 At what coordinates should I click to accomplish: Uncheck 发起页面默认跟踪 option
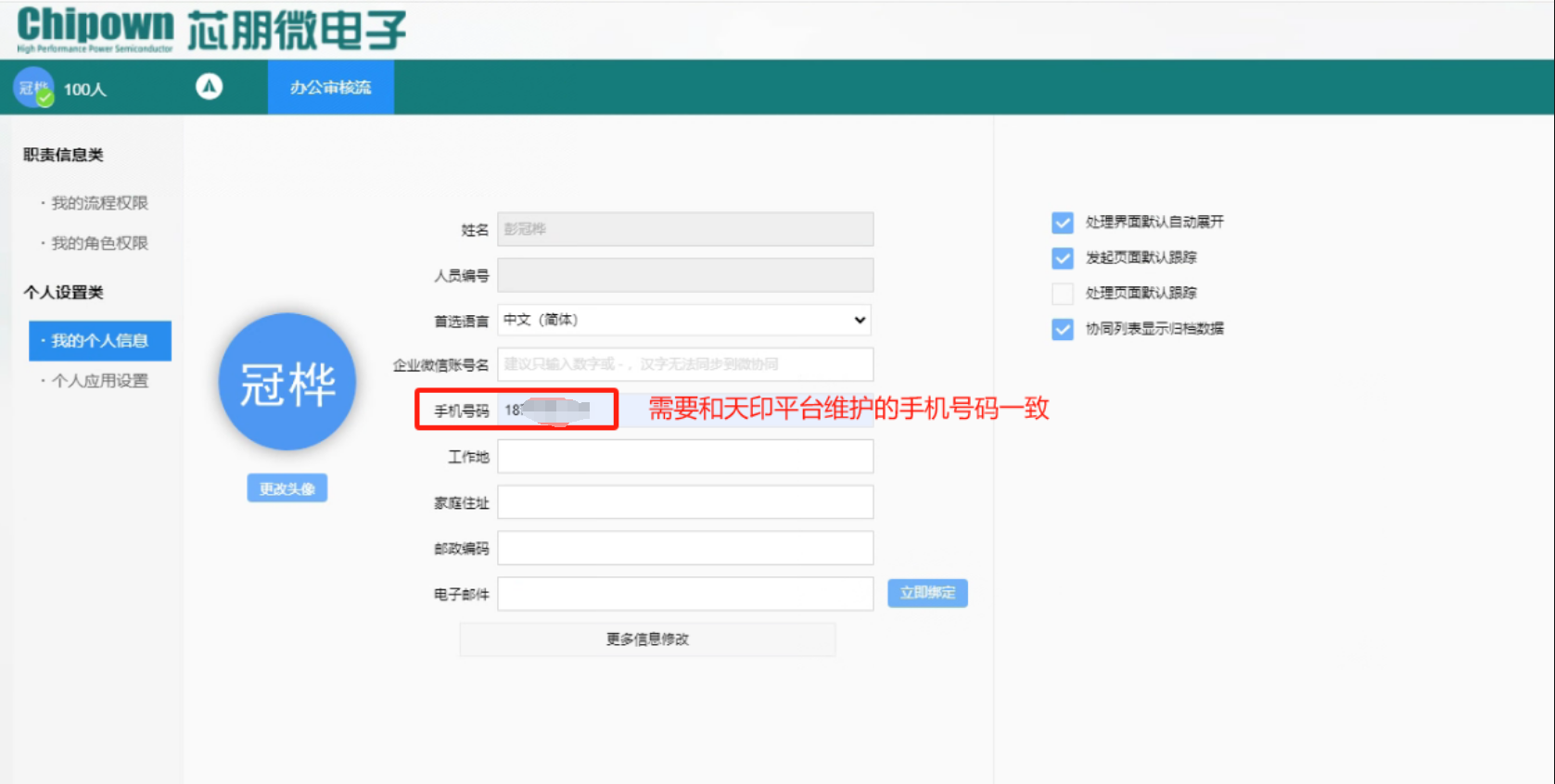pos(1063,258)
